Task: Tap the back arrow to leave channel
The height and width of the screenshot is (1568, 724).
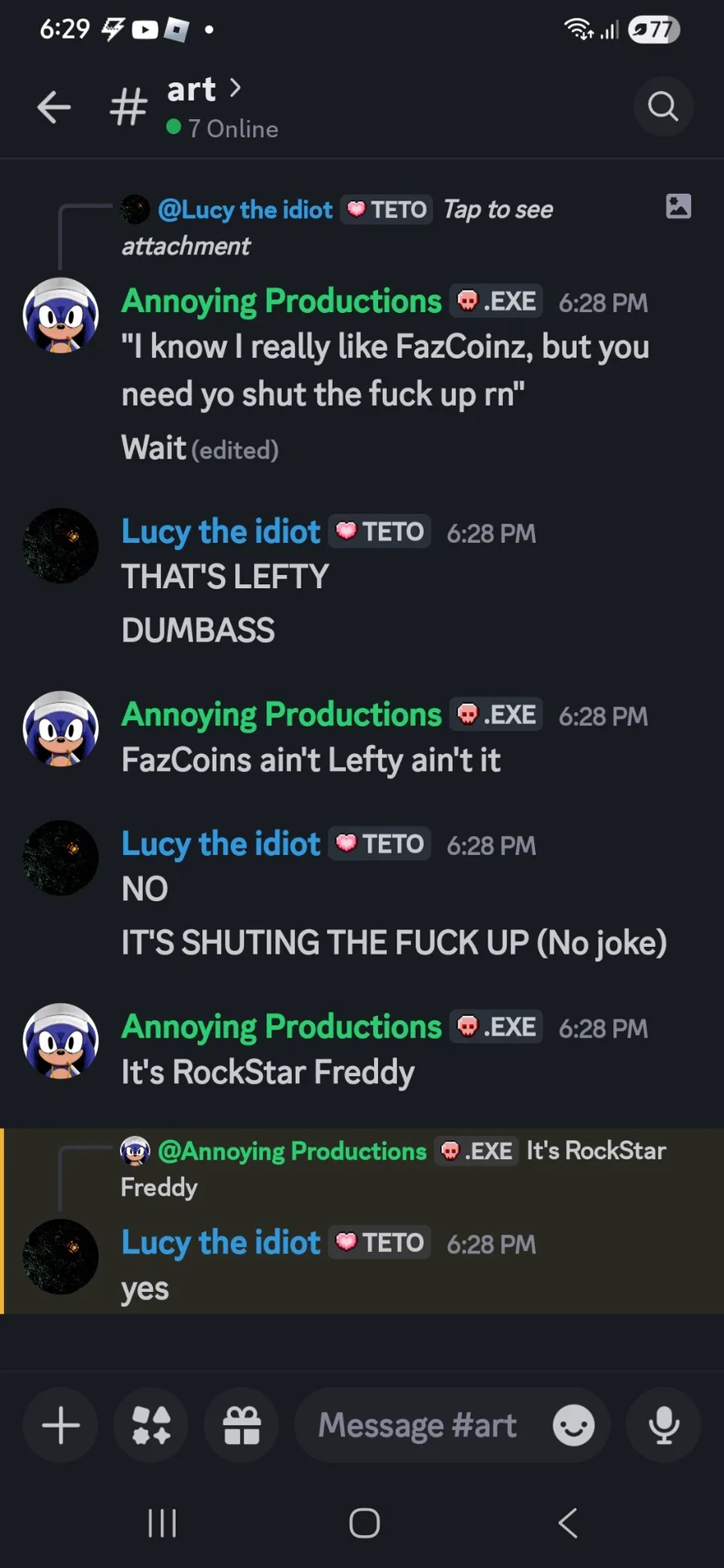Action: (x=54, y=107)
